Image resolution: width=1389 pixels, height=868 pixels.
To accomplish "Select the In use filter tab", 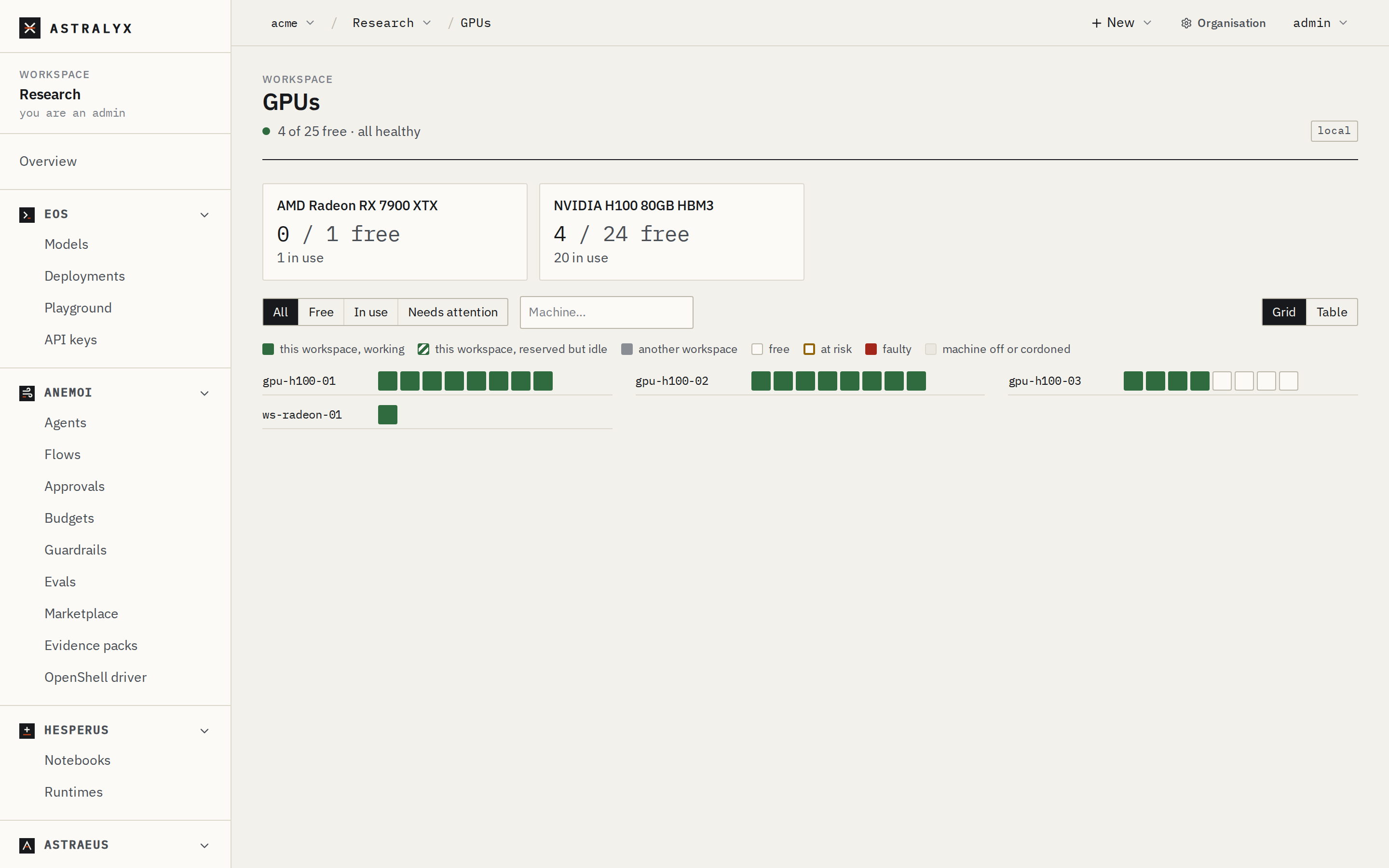I will pos(371,312).
